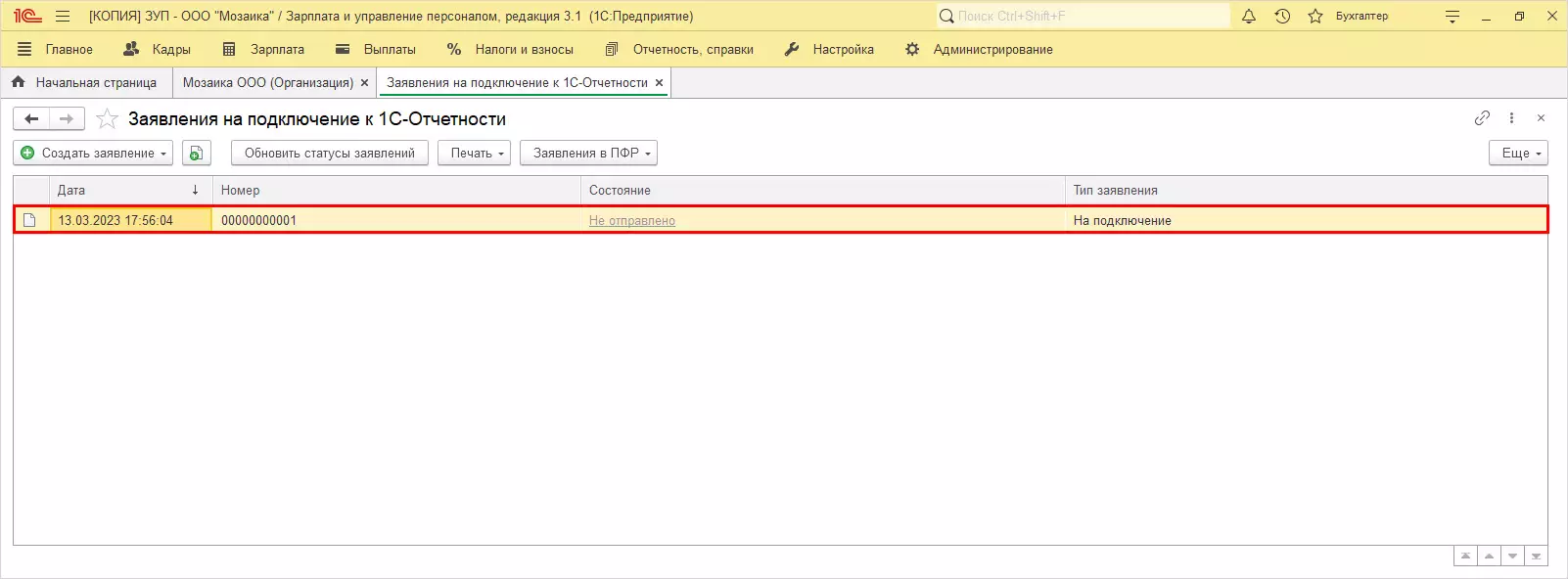Get link with the chain icon

1482,117
